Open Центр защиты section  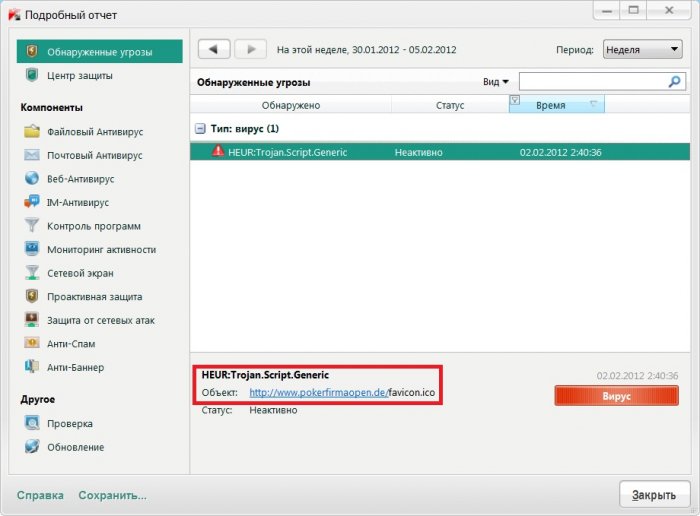coord(80,75)
